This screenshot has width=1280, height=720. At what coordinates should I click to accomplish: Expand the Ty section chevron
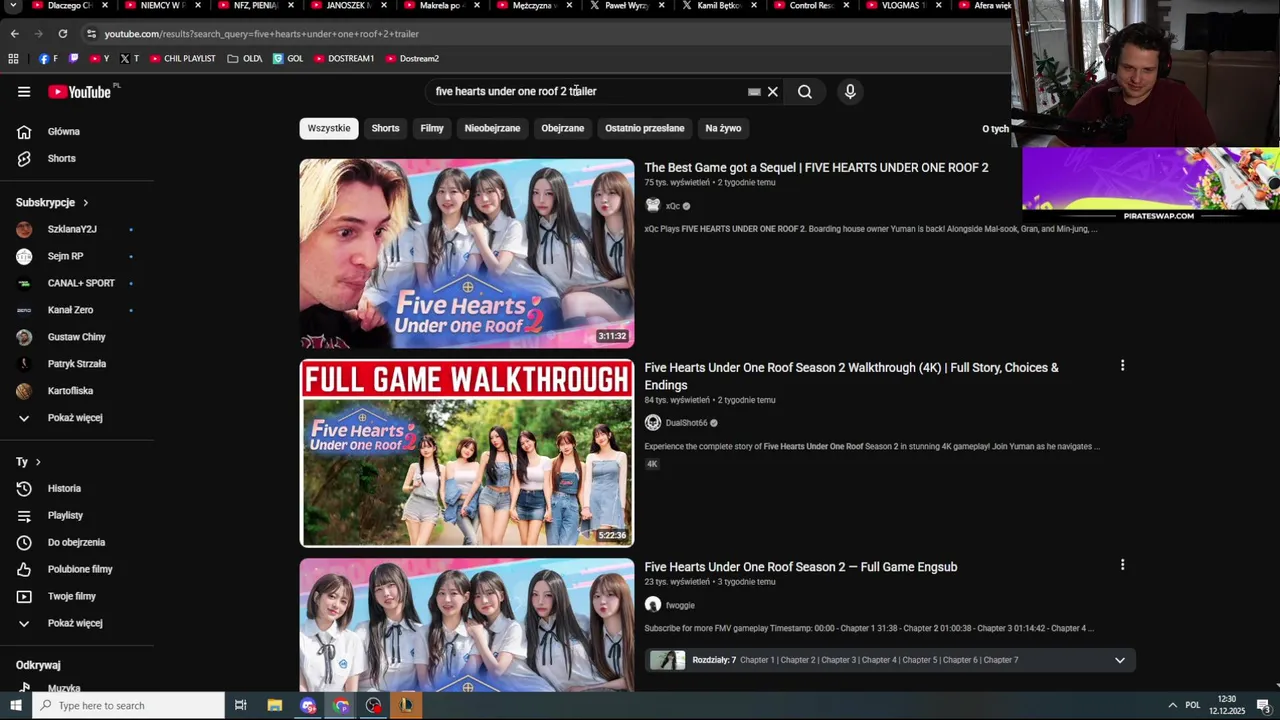(38, 462)
